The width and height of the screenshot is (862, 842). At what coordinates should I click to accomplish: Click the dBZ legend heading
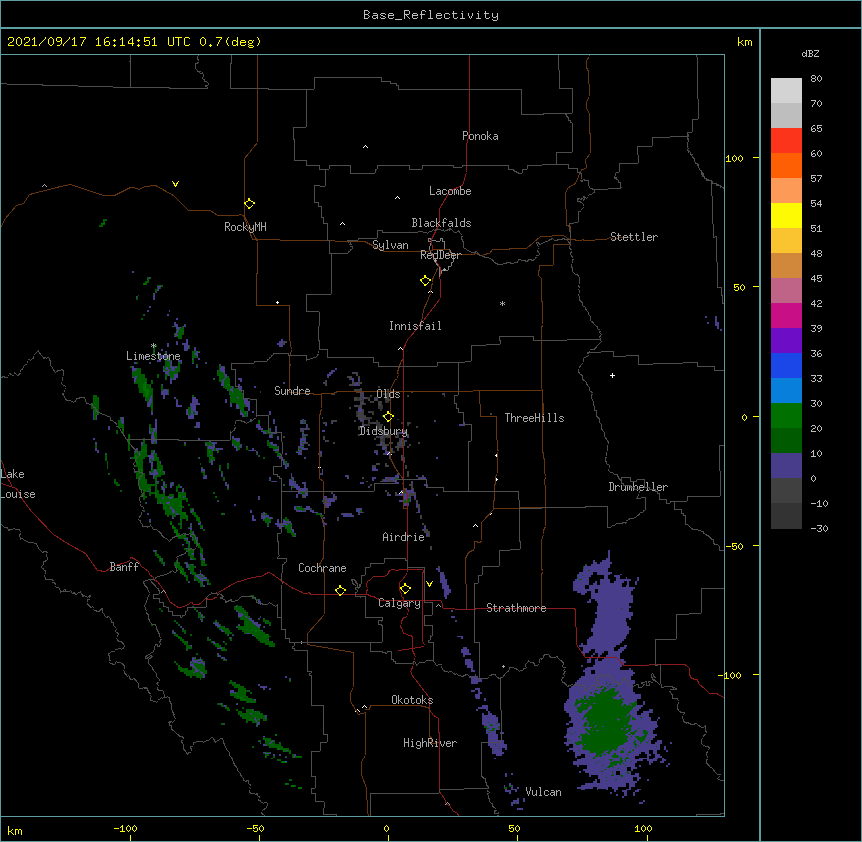pos(810,53)
